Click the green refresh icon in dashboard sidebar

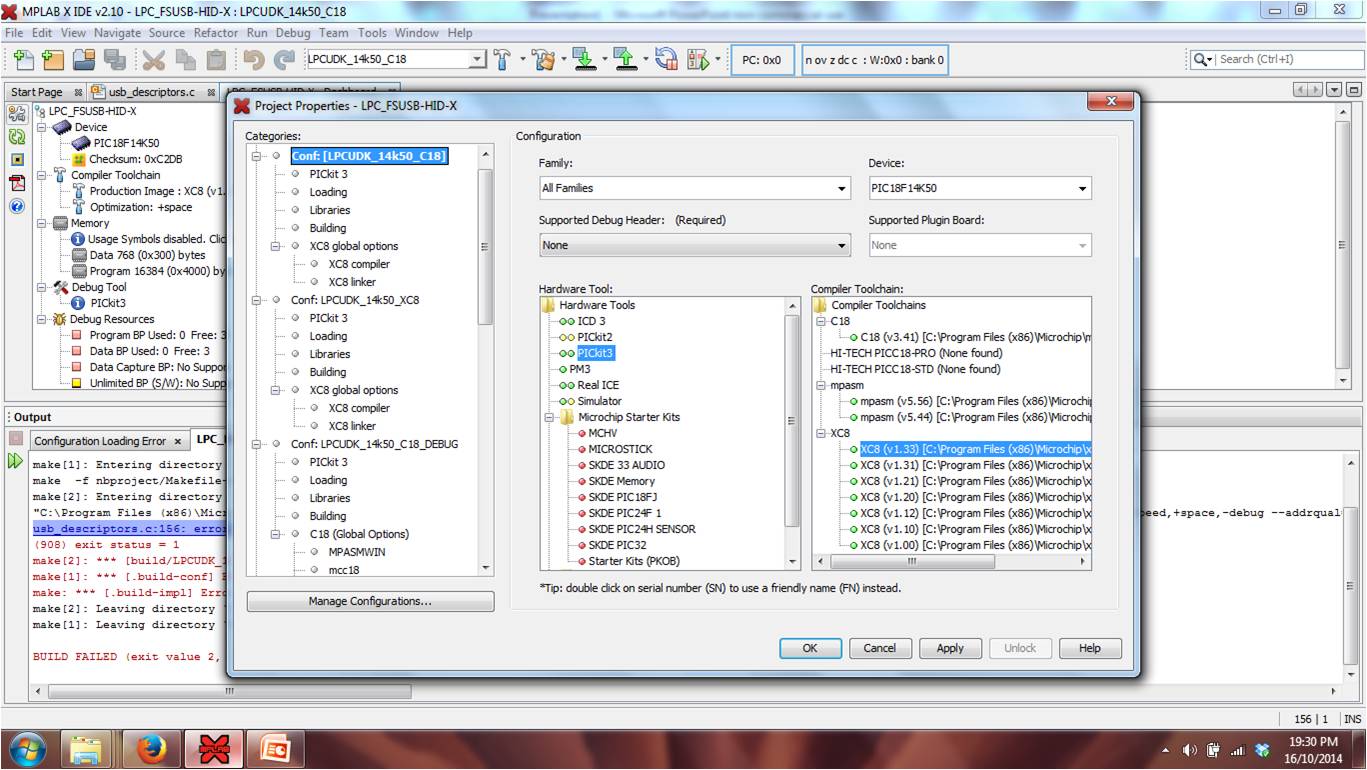pyautogui.click(x=17, y=138)
